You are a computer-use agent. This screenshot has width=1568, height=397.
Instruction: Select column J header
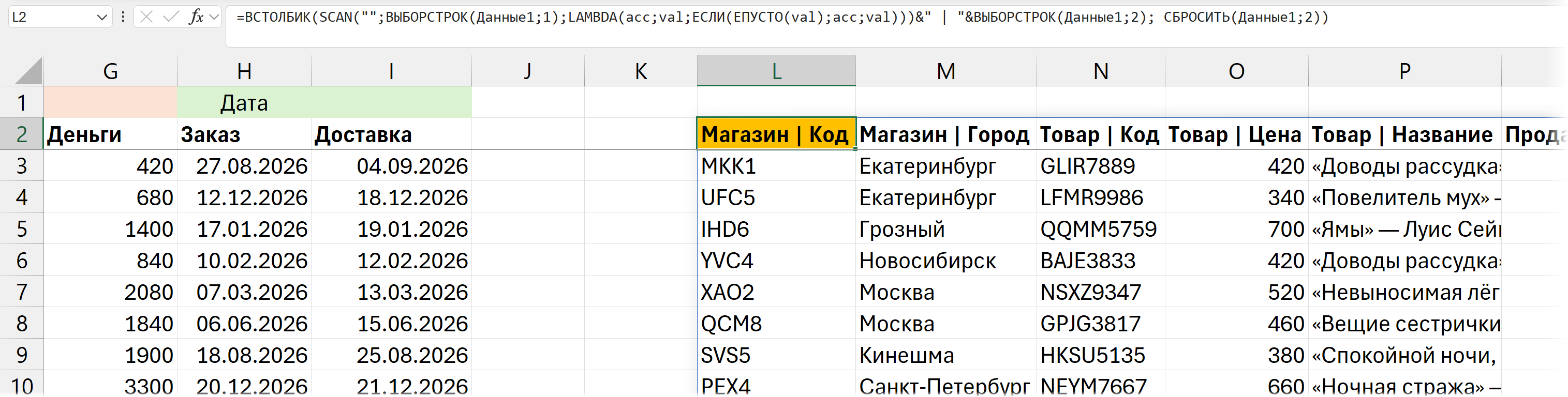[x=528, y=71]
